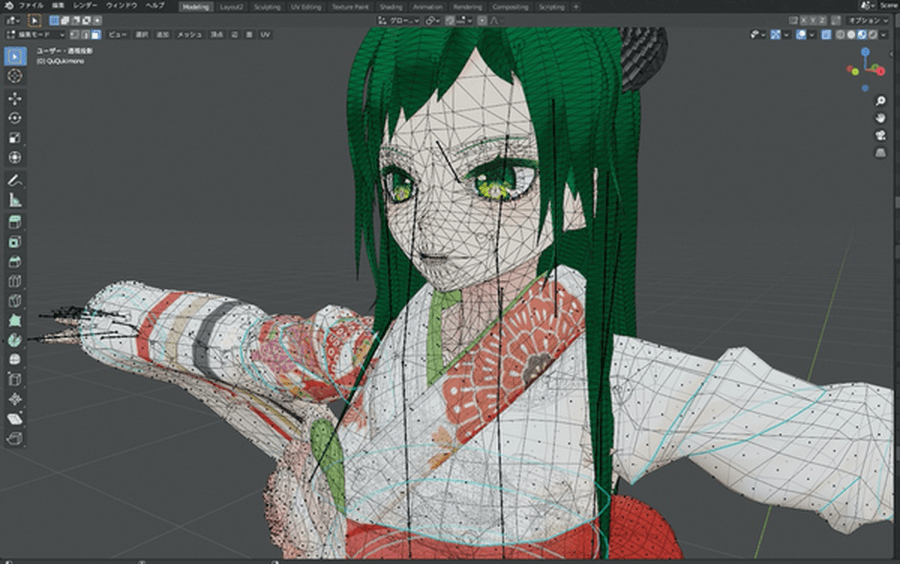Select the Shrink/Fatten tool
Screen dimensions: 900x564
tap(15, 399)
